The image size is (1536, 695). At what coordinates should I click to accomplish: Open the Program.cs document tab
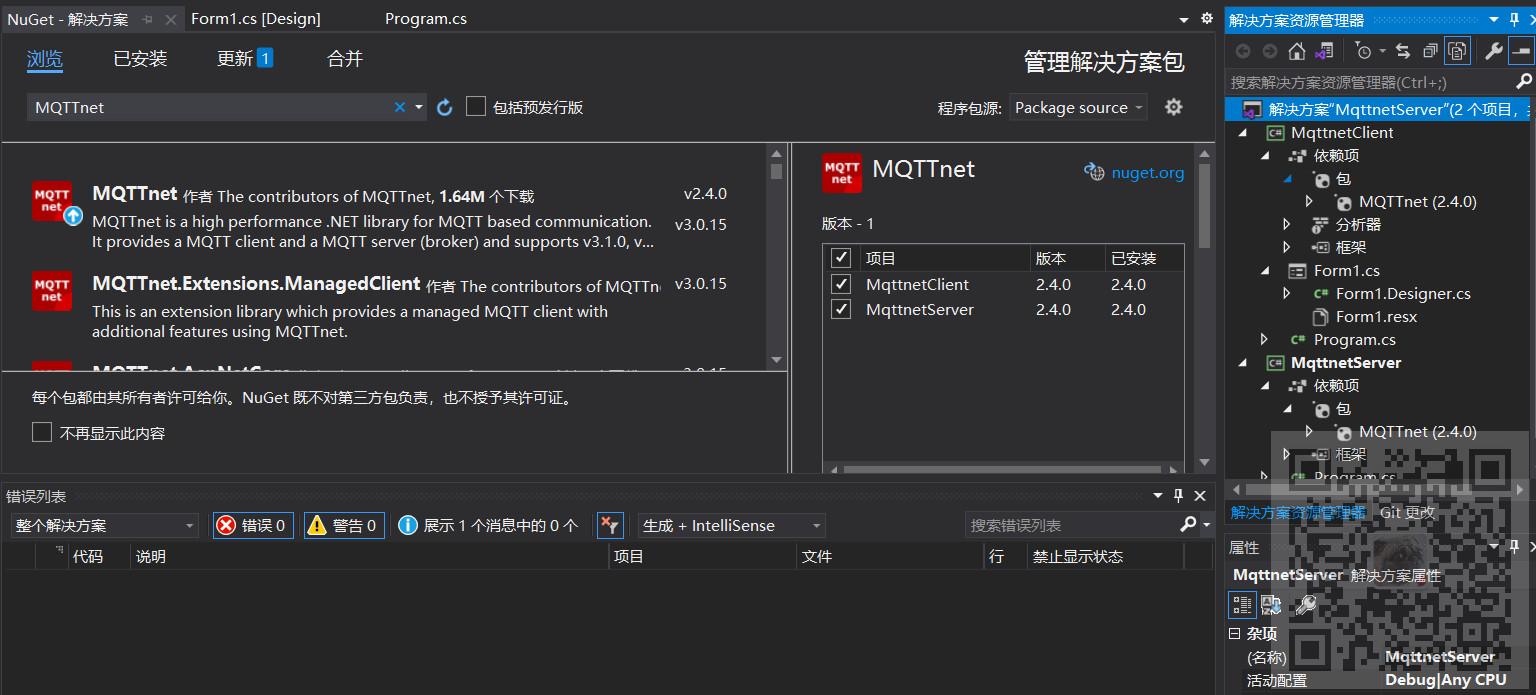coord(426,19)
